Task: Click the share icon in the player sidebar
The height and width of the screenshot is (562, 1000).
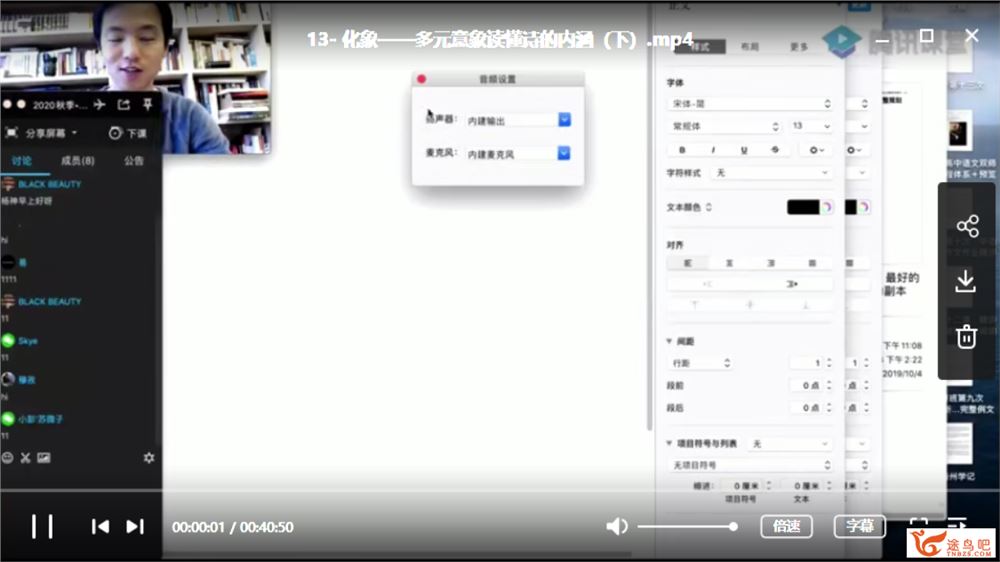Action: (967, 226)
